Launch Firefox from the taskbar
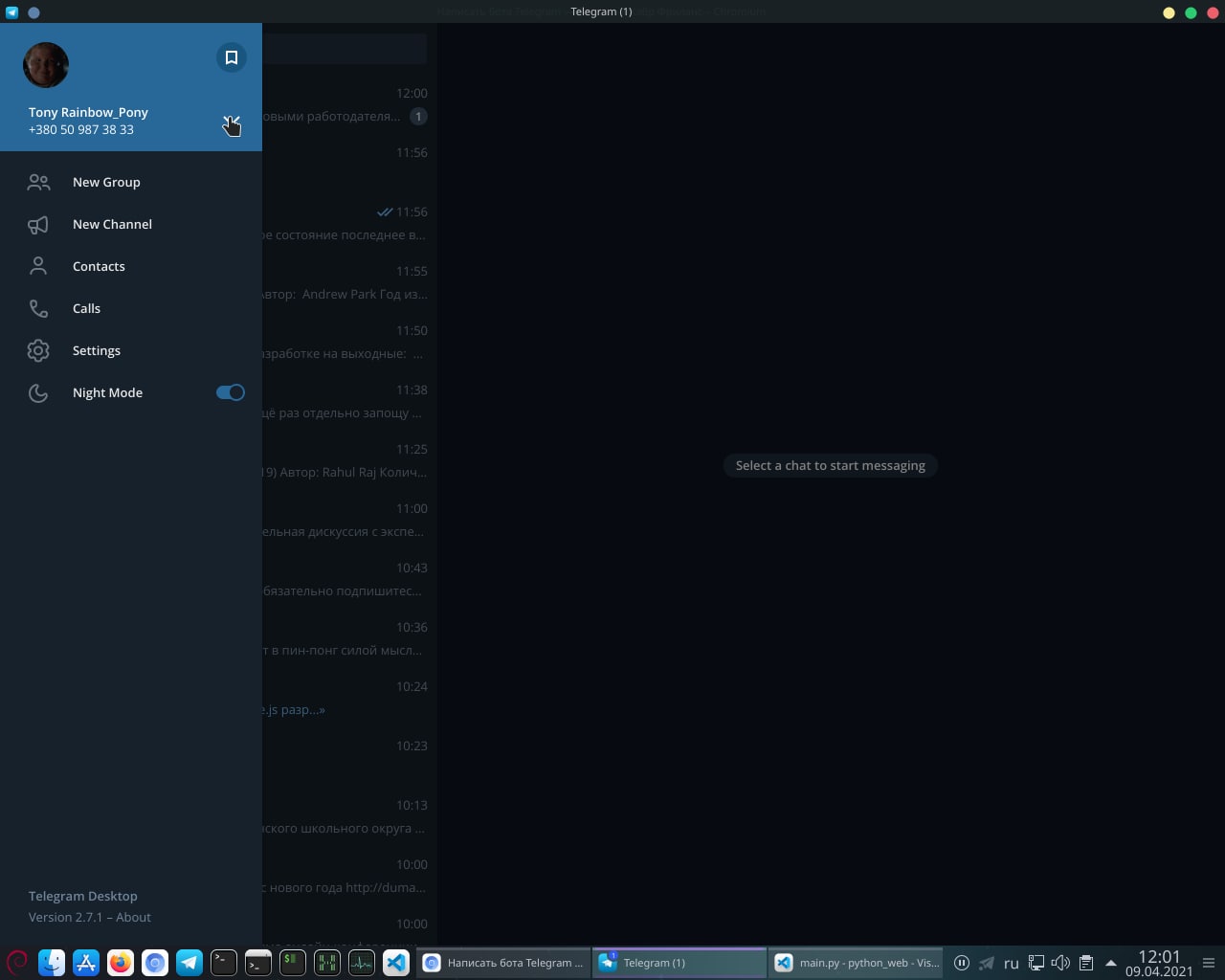Screen dimensions: 1225x980 tap(121, 963)
